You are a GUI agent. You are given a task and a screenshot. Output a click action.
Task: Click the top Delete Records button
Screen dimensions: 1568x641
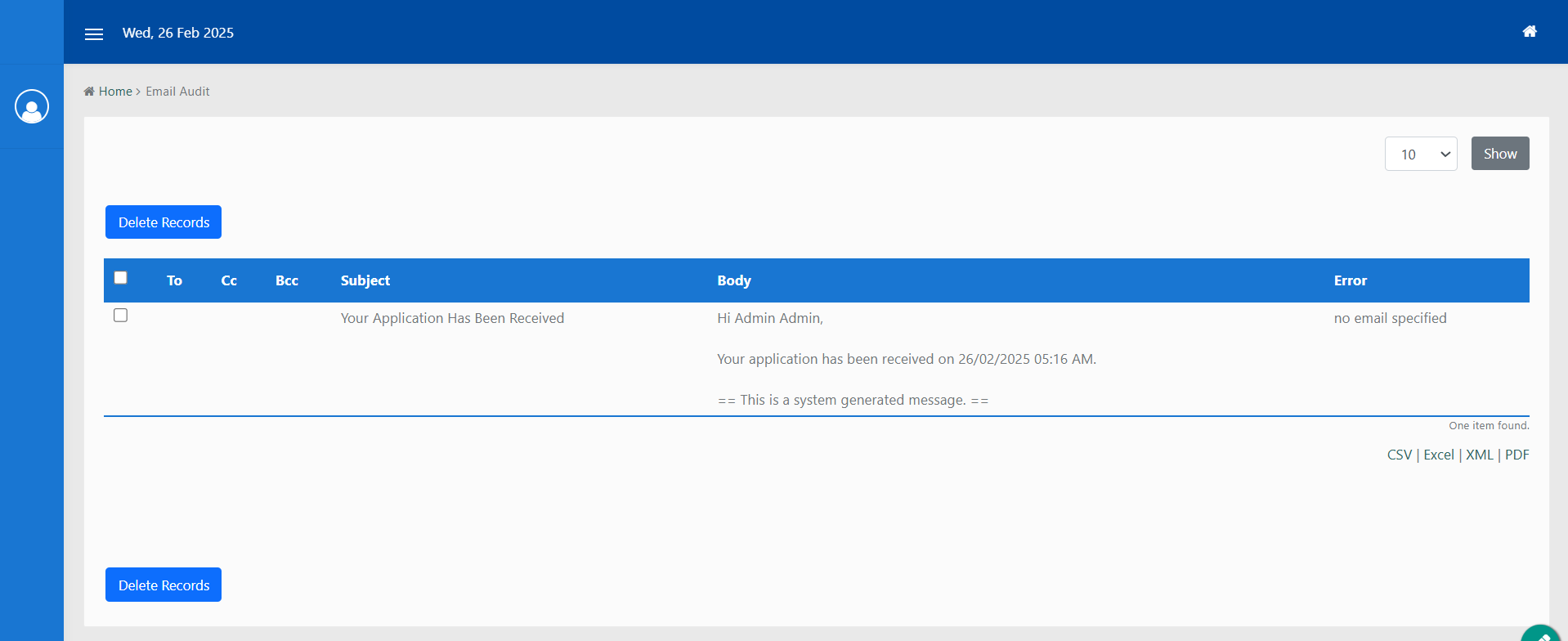164,222
